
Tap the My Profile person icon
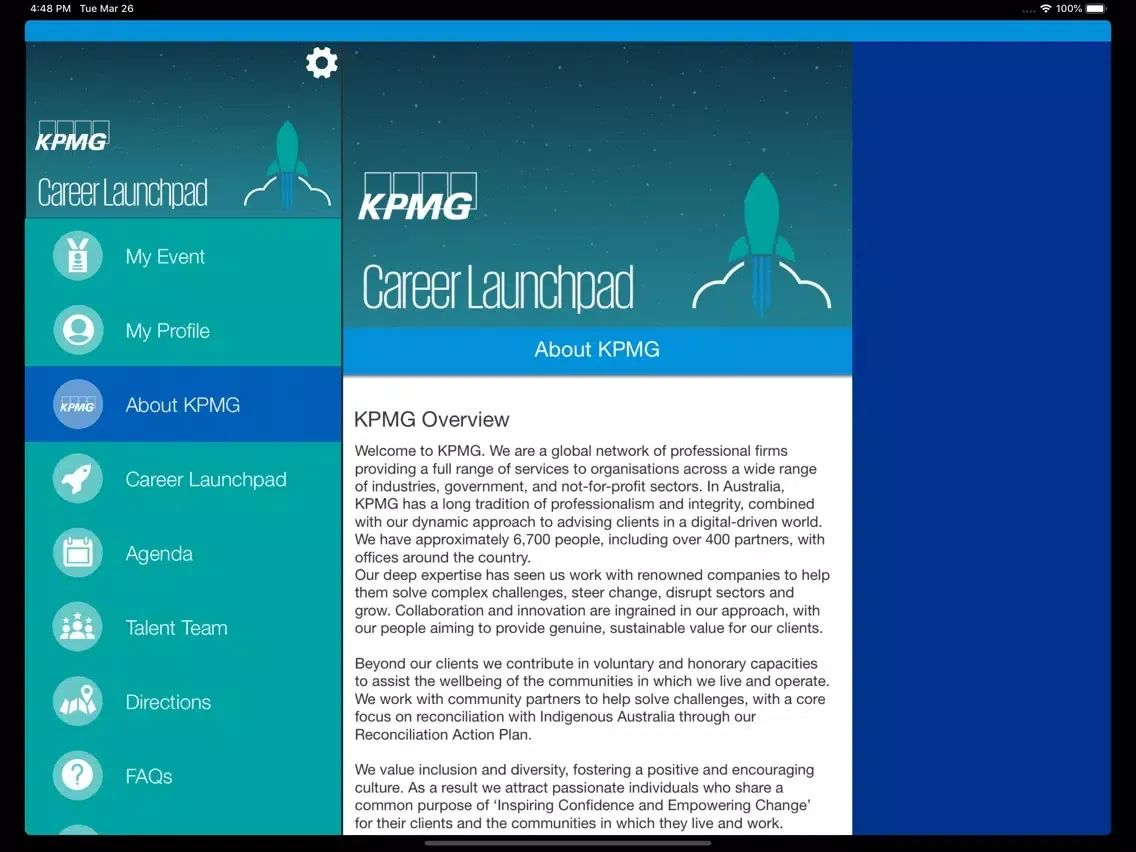click(x=78, y=330)
